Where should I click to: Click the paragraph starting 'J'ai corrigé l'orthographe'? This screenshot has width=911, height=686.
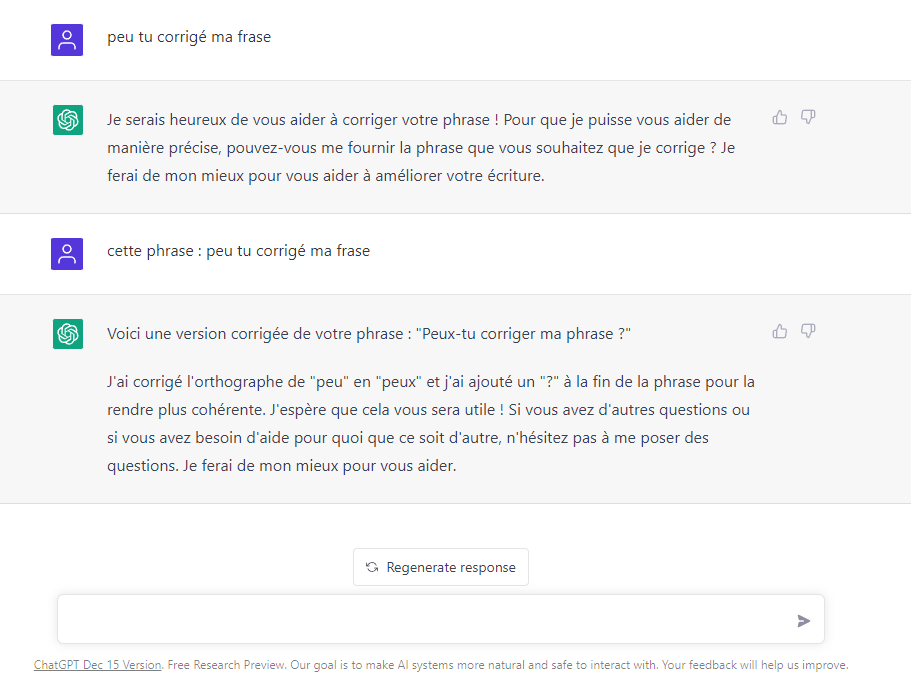(431, 424)
